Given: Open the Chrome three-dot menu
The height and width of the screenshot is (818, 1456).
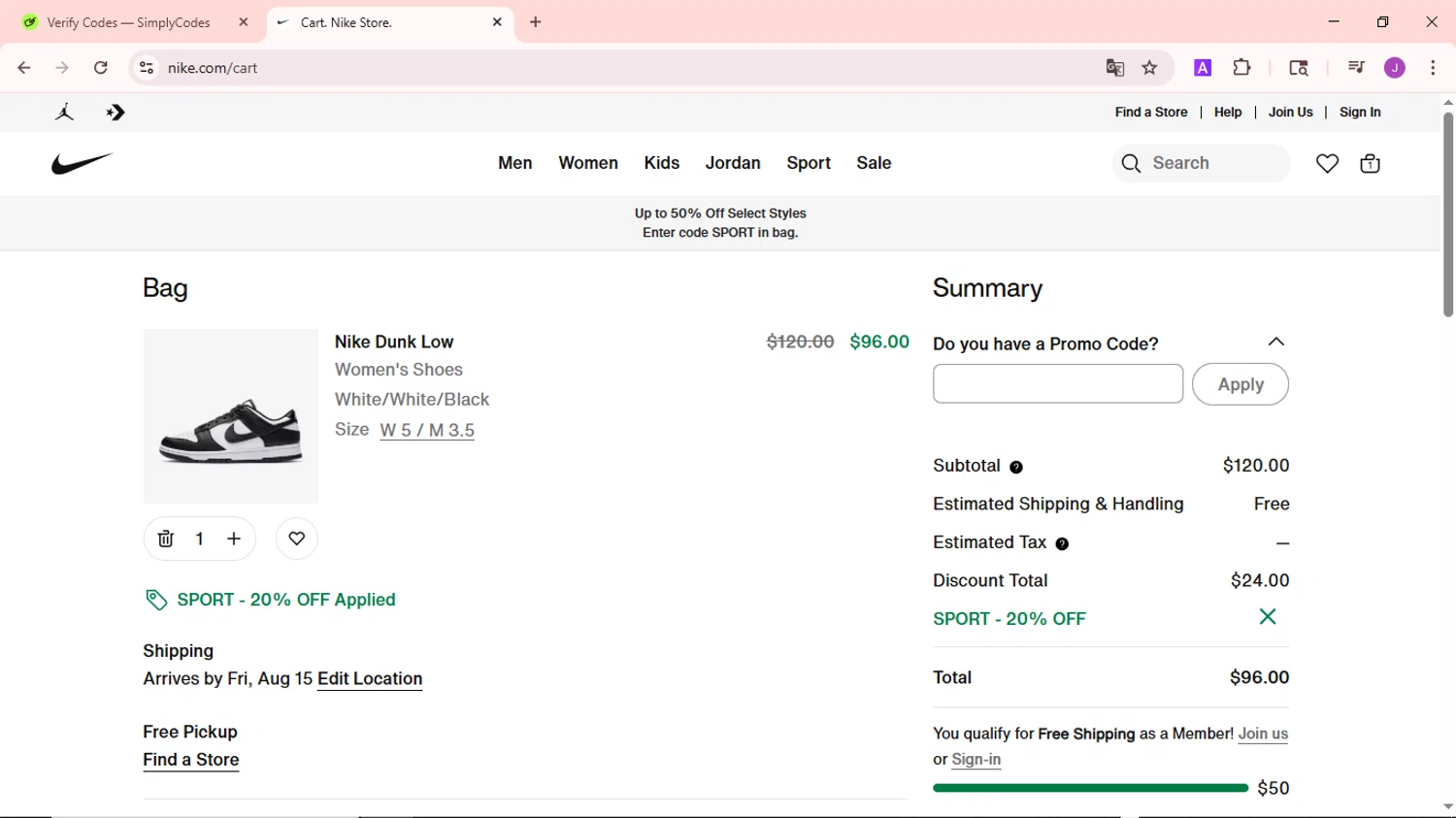Looking at the screenshot, I should point(1433,68).
